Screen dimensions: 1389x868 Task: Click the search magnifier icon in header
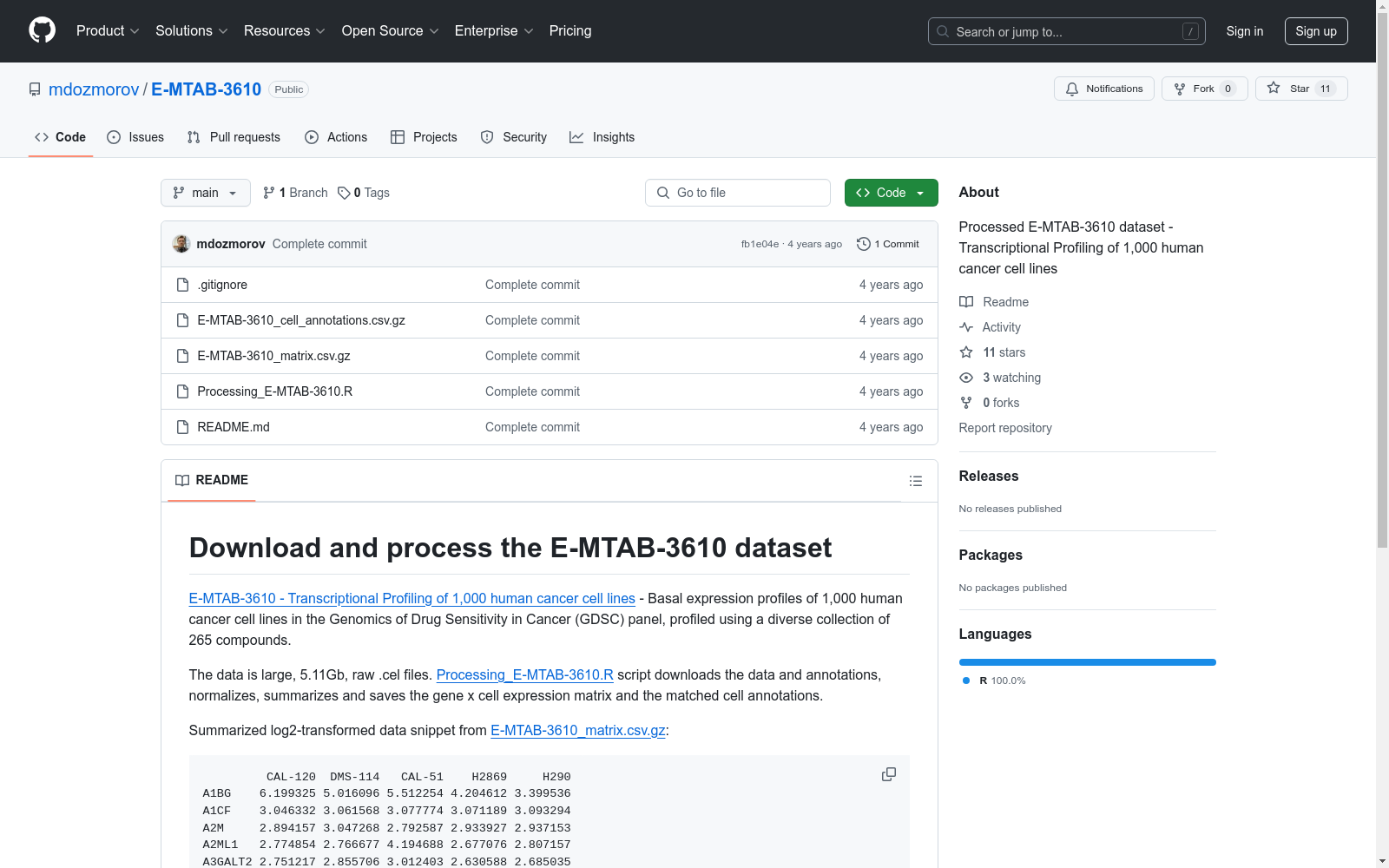[x=943, y=31]
